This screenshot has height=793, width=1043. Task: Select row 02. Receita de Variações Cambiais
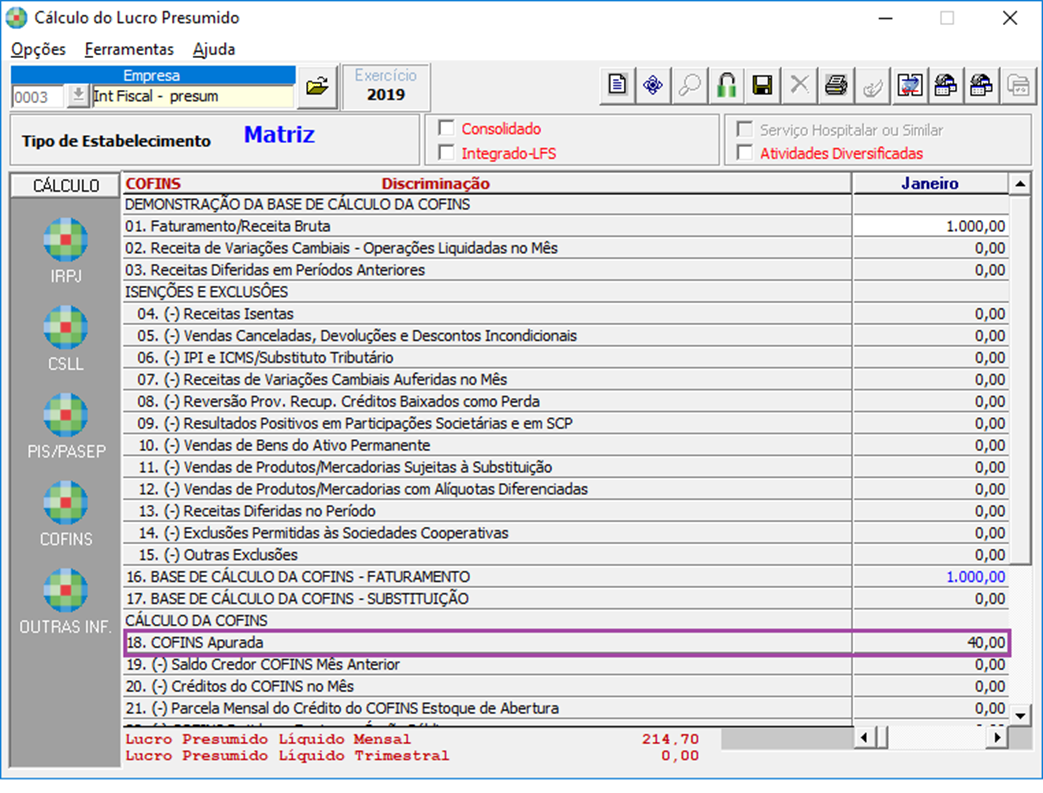[487, 248]
